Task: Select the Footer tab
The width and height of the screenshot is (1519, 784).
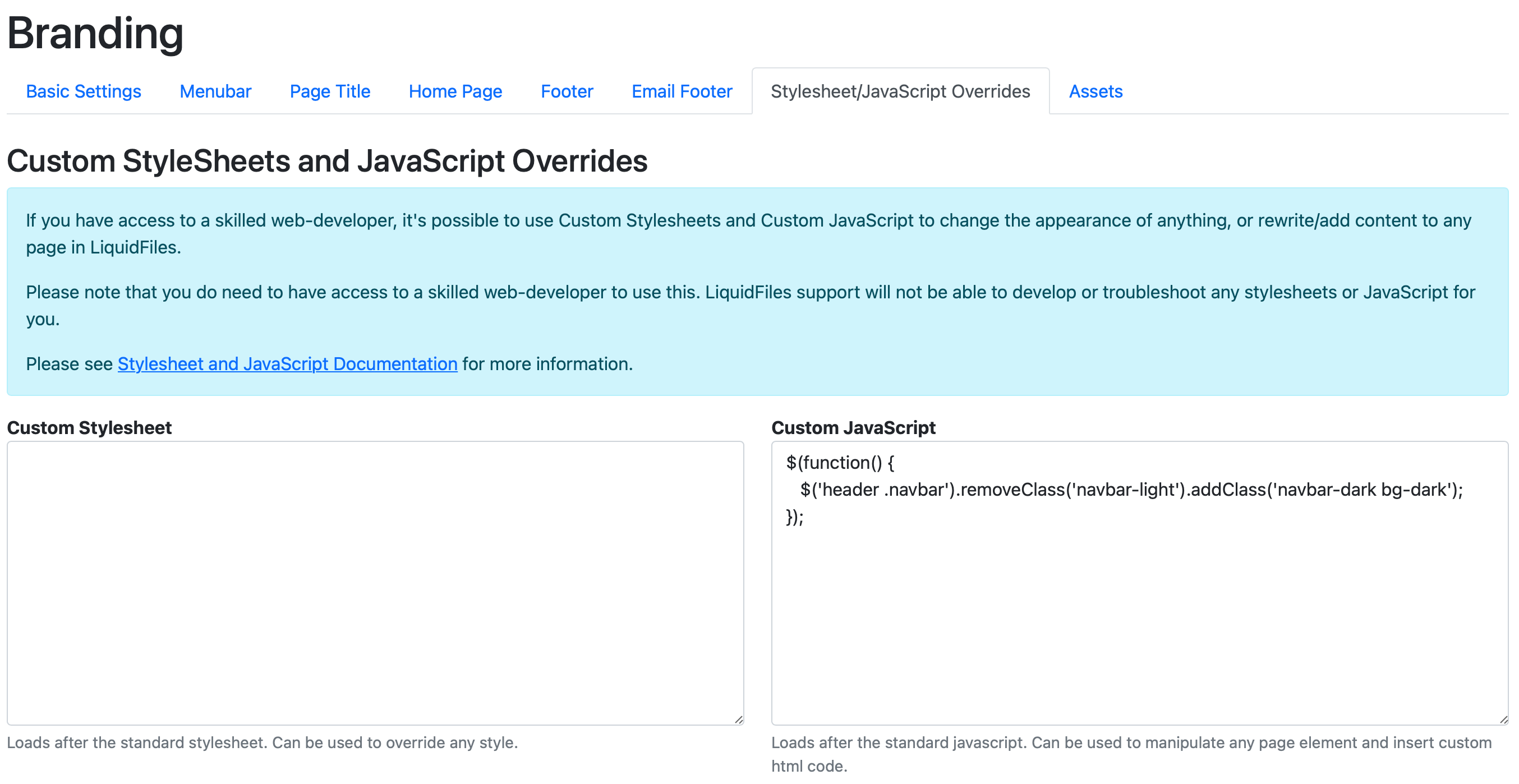Action: point(567,91)
